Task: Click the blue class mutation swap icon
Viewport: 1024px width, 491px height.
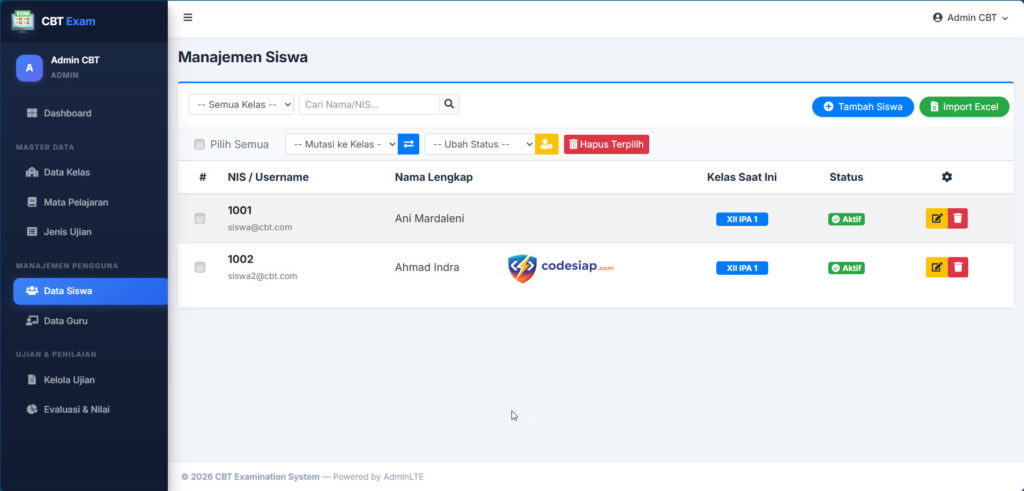Action: [x=408, y=144]
